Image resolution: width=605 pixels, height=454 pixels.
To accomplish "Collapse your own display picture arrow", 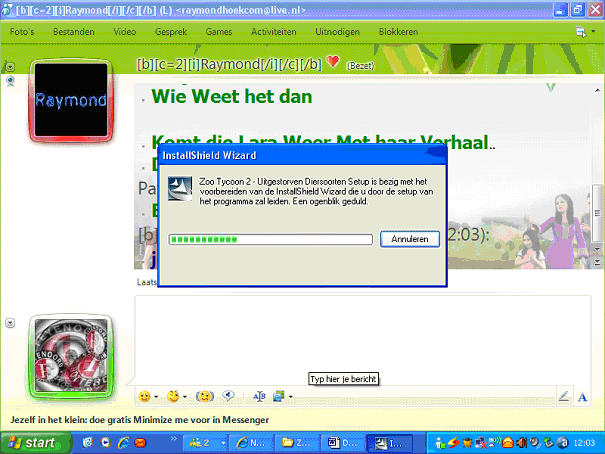I will tap(10, 322).
